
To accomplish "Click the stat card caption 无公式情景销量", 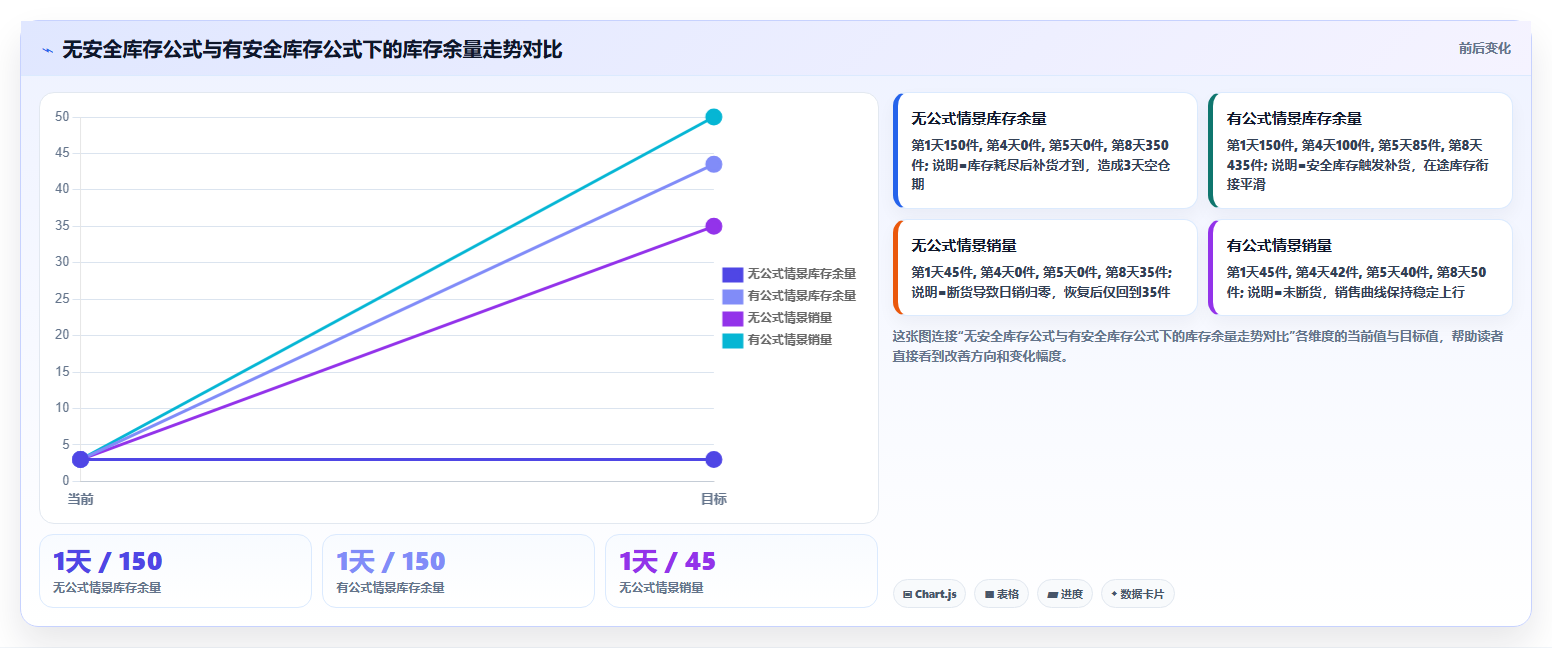I will (661, 588).
